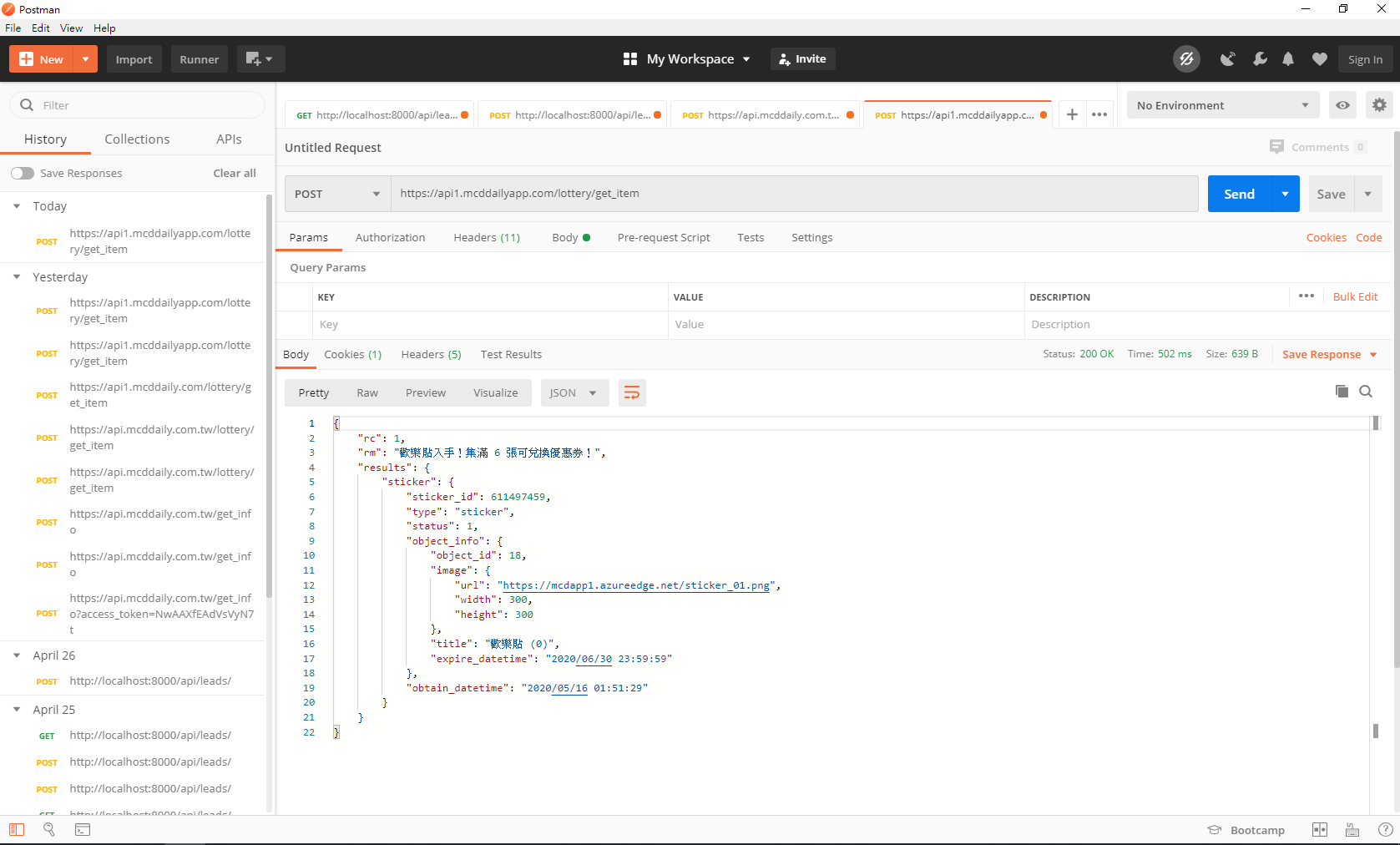Open the New button dropdown arrow

coord(85,59)
